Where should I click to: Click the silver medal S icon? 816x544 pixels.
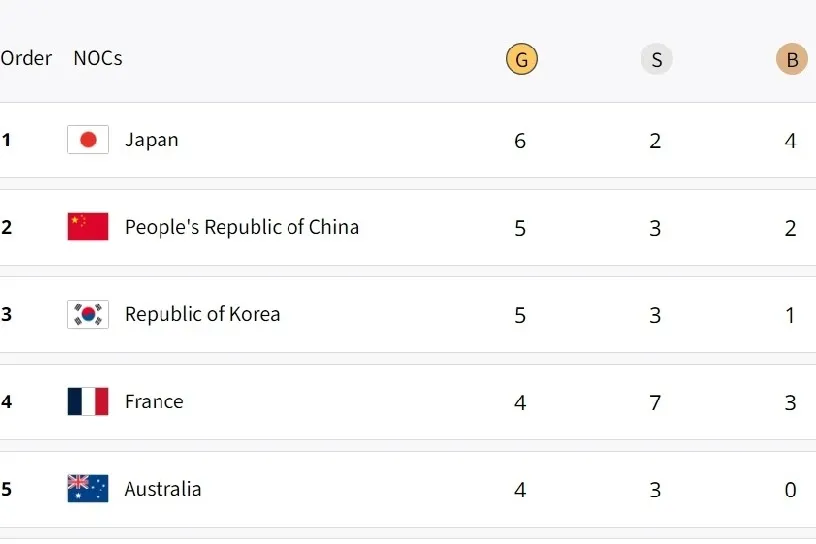pos(656,59)
